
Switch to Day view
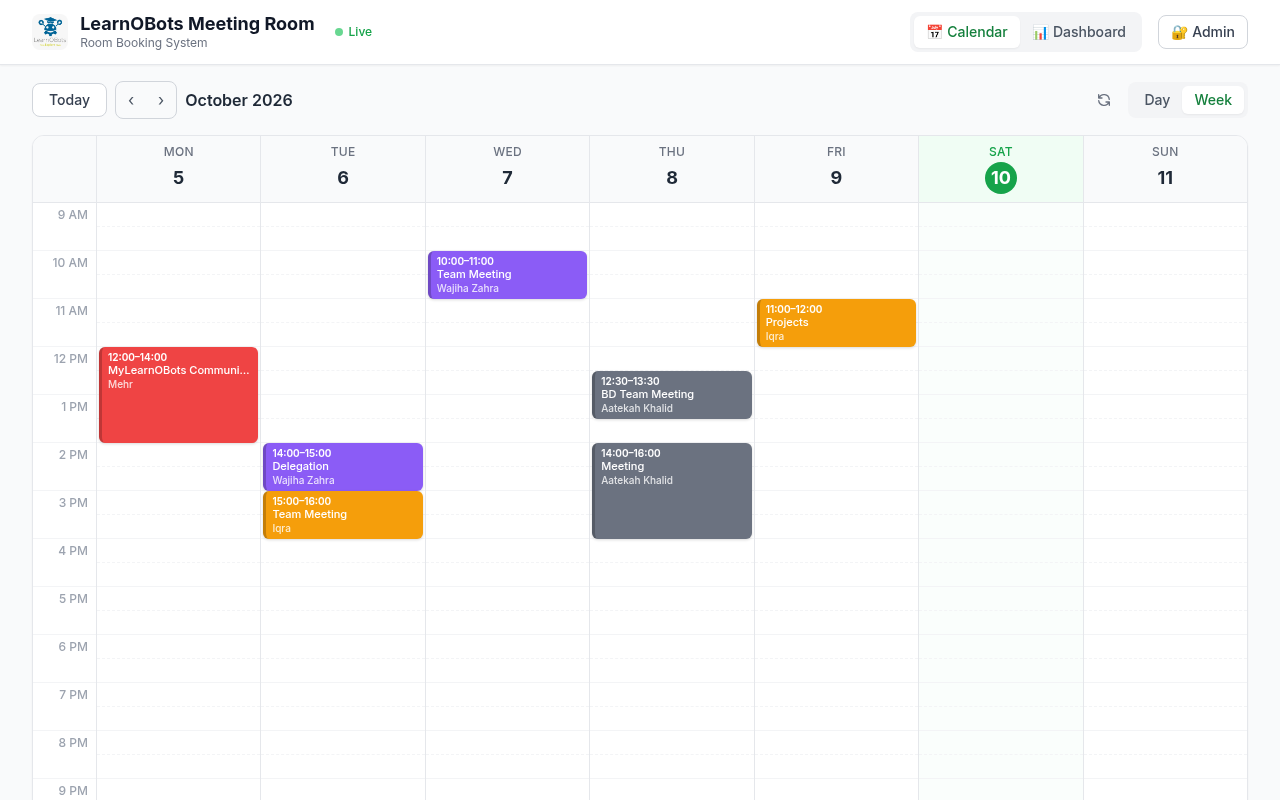[x=1157, y=100]
